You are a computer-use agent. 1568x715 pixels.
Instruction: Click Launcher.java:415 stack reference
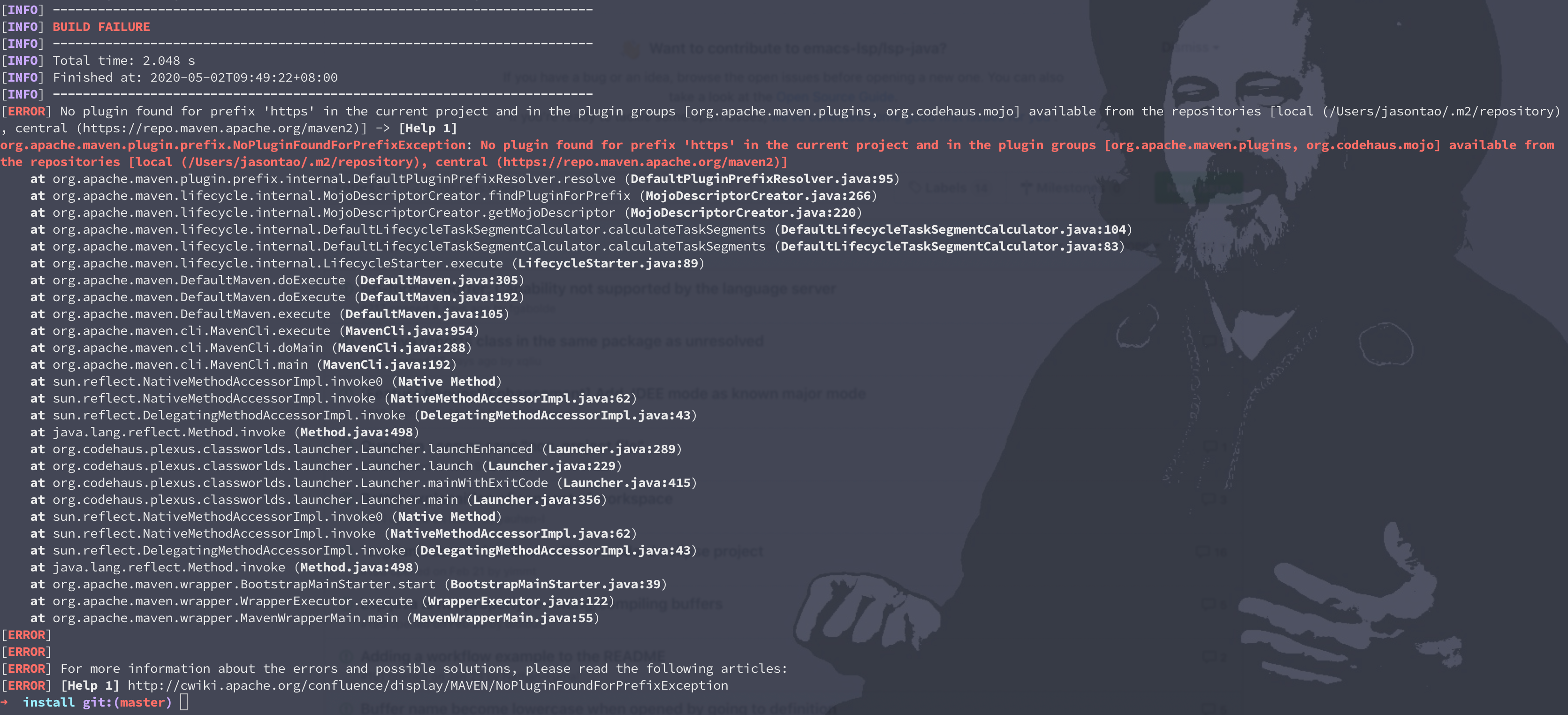pos(627,483)
